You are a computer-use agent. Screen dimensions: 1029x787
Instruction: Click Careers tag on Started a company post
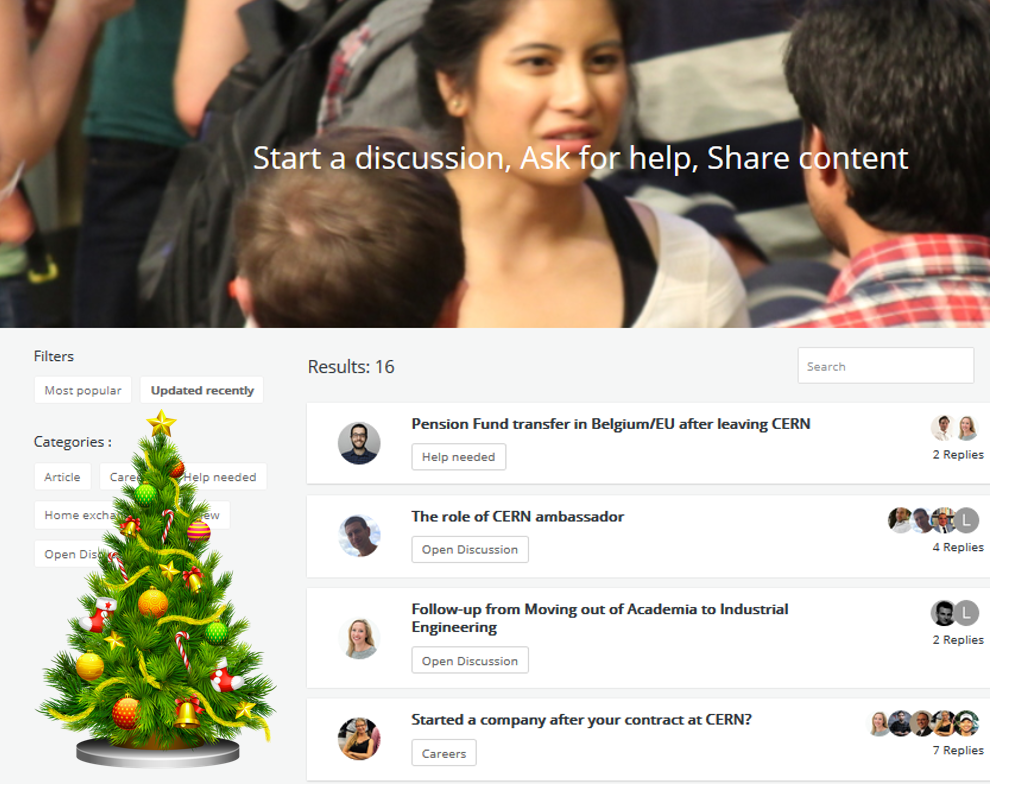click(444, 754)
